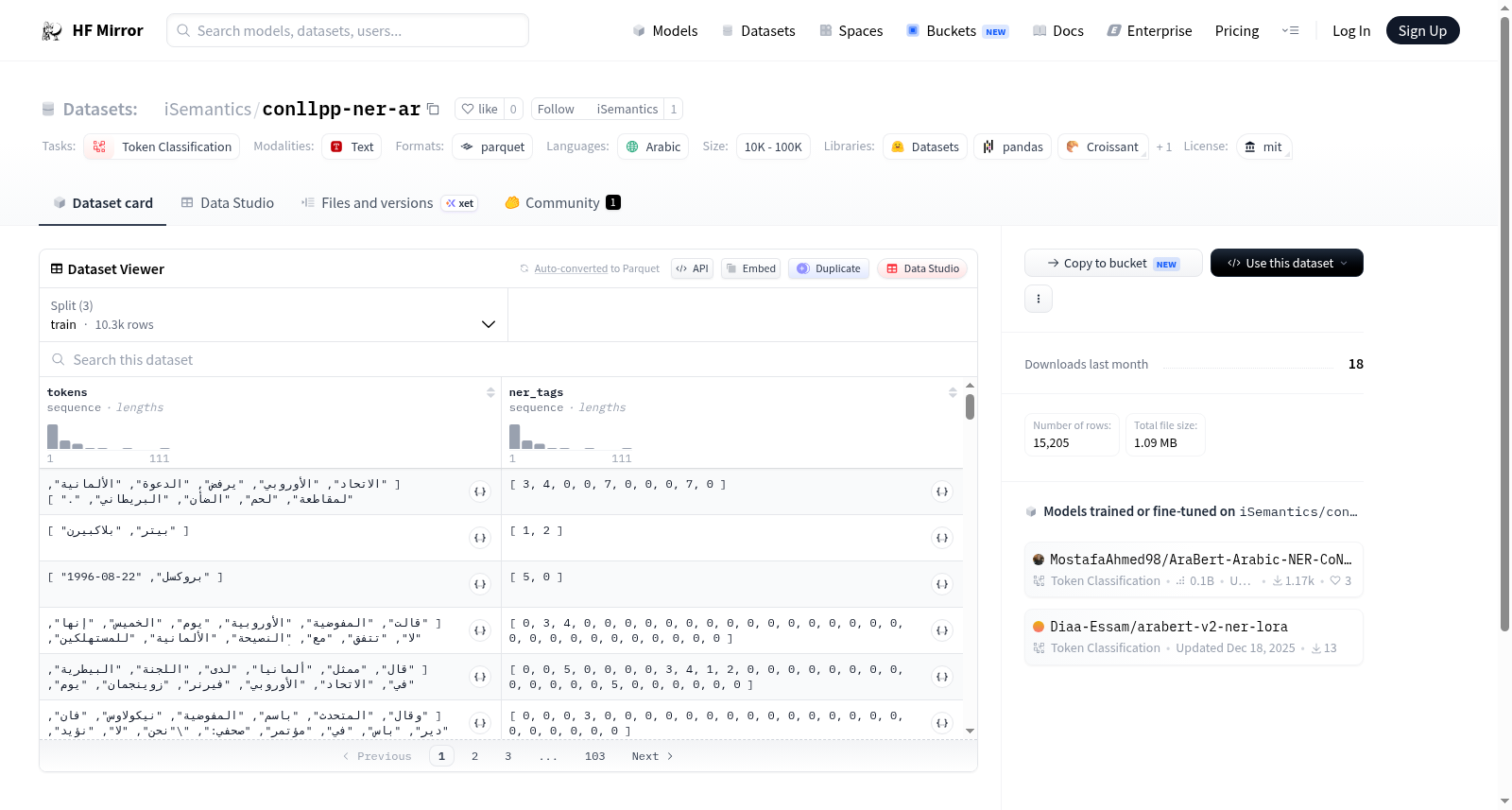Click the Duplicate button
Image resolution: width=1512 pixels, height=810 pixels.
click(x=829, y=268)
